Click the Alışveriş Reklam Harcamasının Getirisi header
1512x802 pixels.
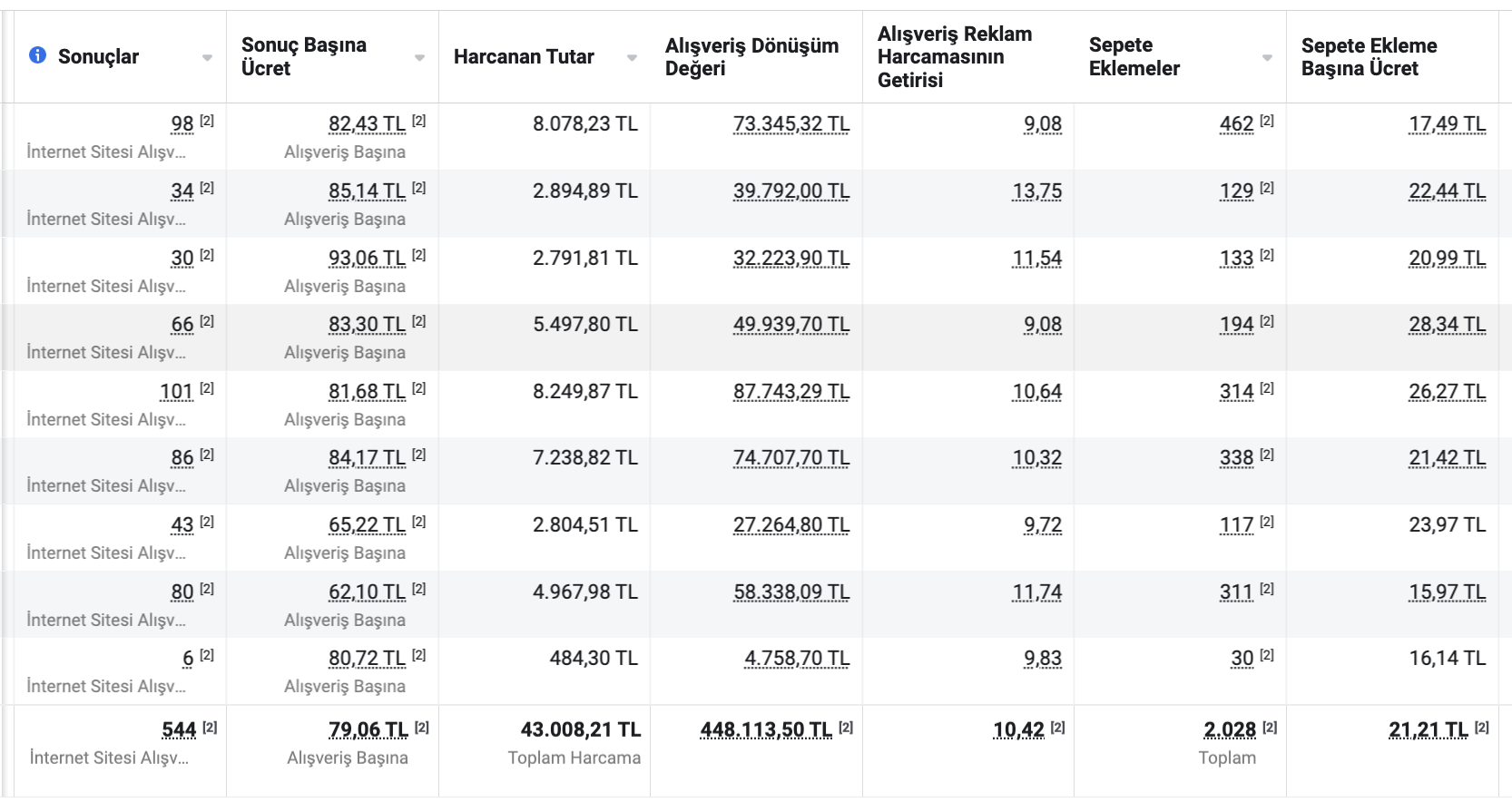954,57
